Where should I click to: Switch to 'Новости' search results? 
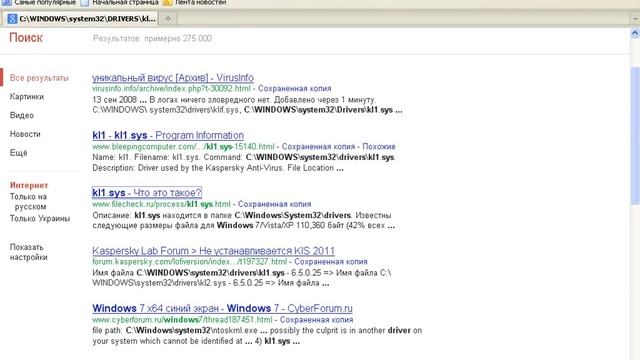point(25,134)
